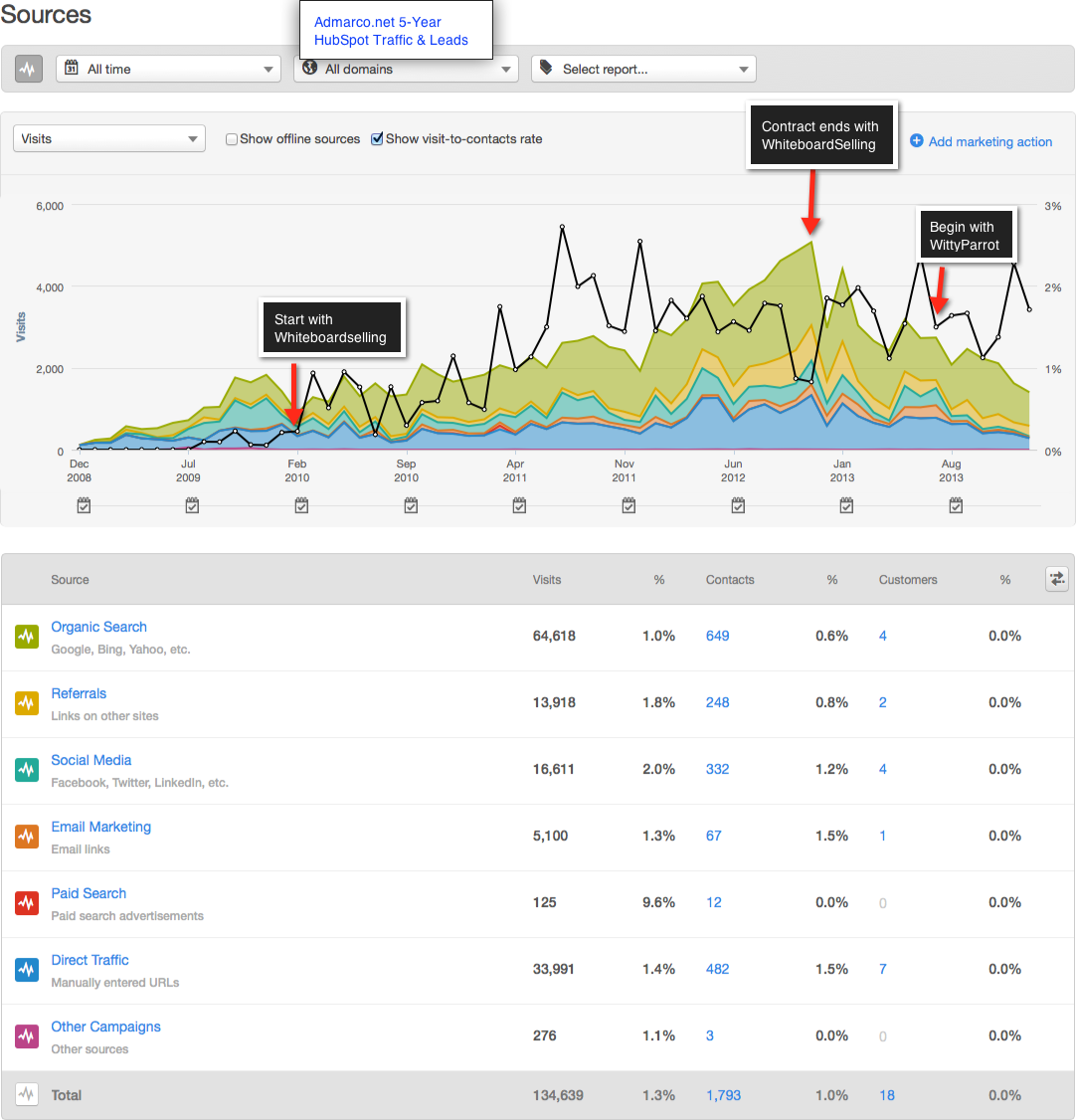Click the Sources page heading
Viewport: 1076px width, 1120px height.
[46, 15]
